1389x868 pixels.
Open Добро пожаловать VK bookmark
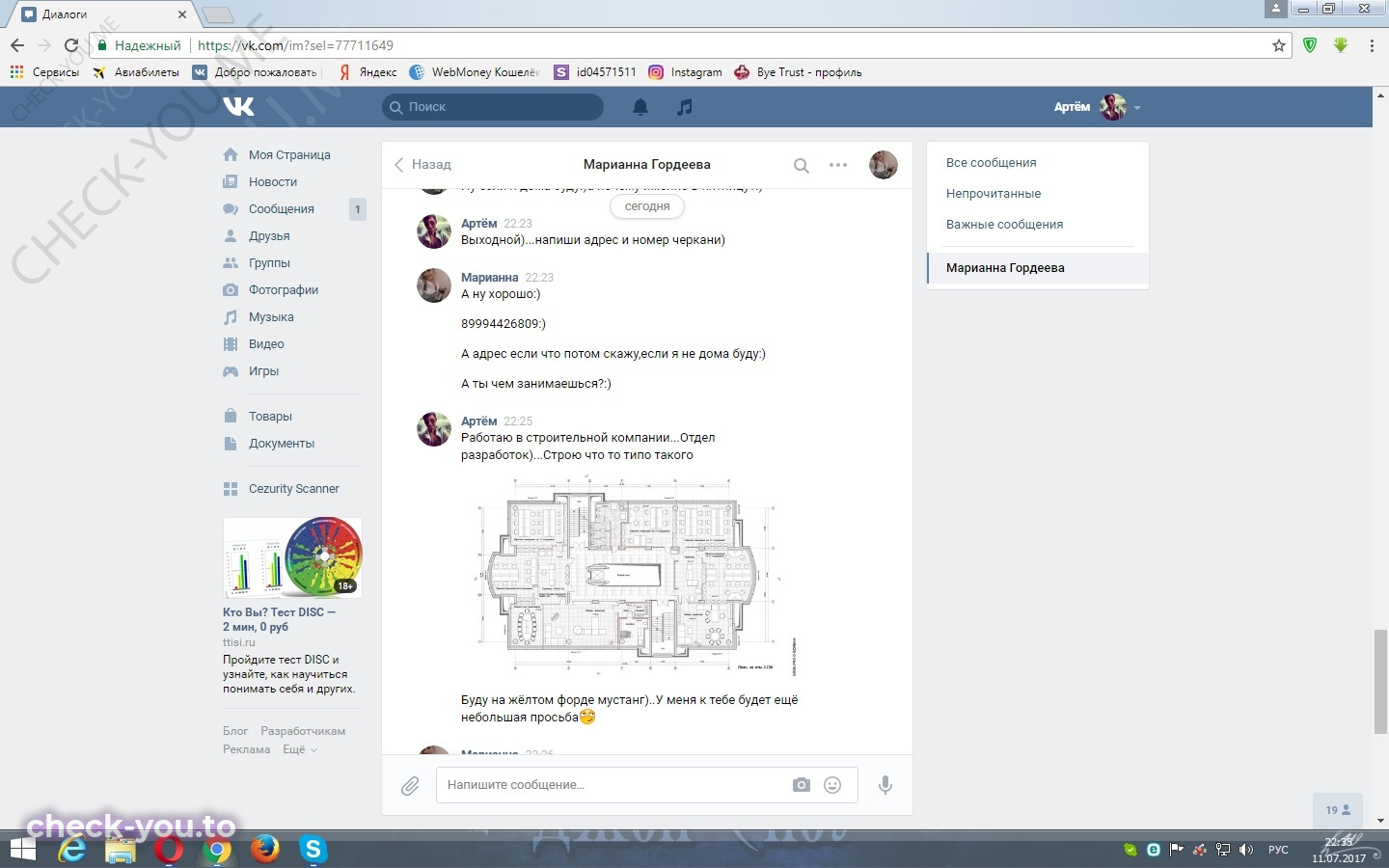point(256,72)
